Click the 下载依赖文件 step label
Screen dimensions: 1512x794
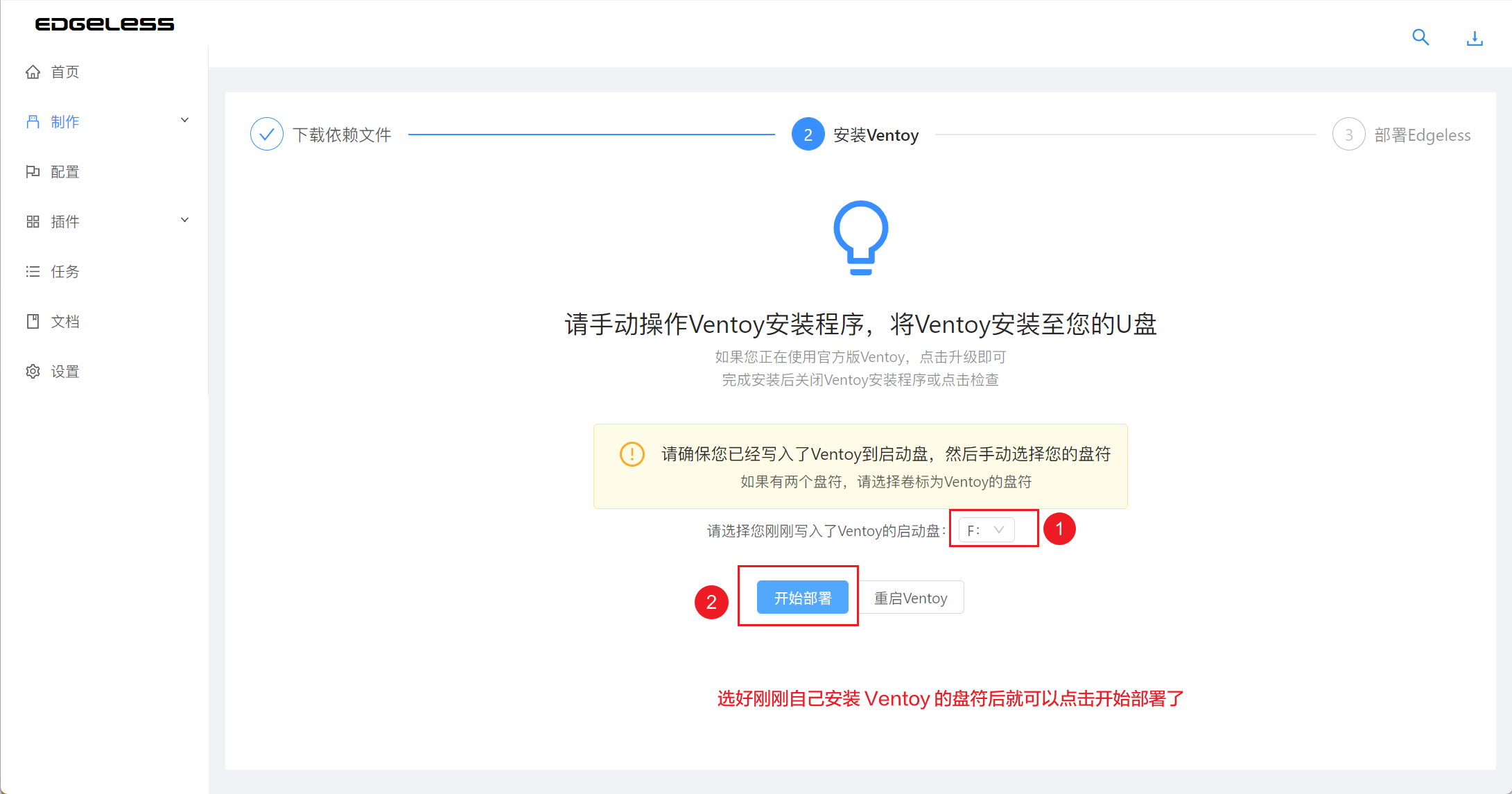[342, 135]
